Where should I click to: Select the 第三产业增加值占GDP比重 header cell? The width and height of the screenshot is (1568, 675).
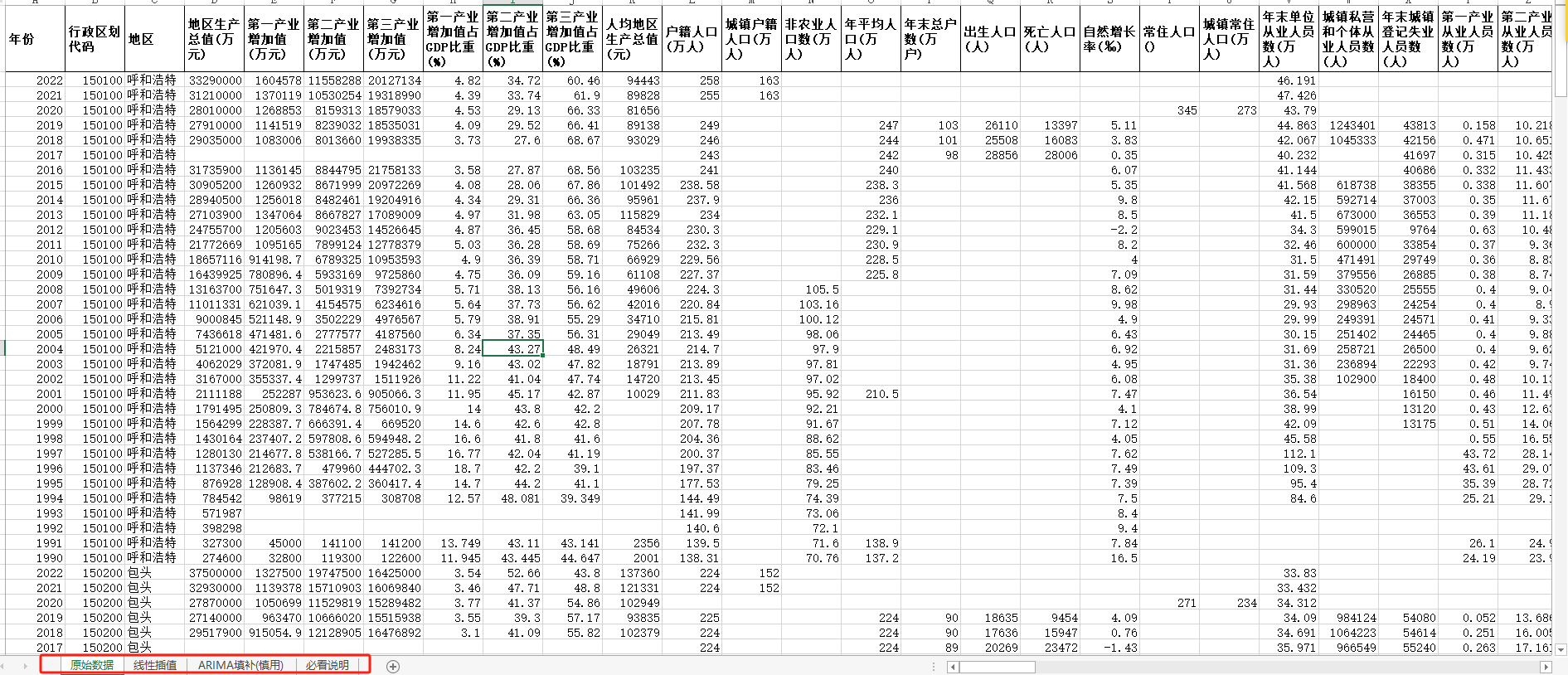click(572, 39)
